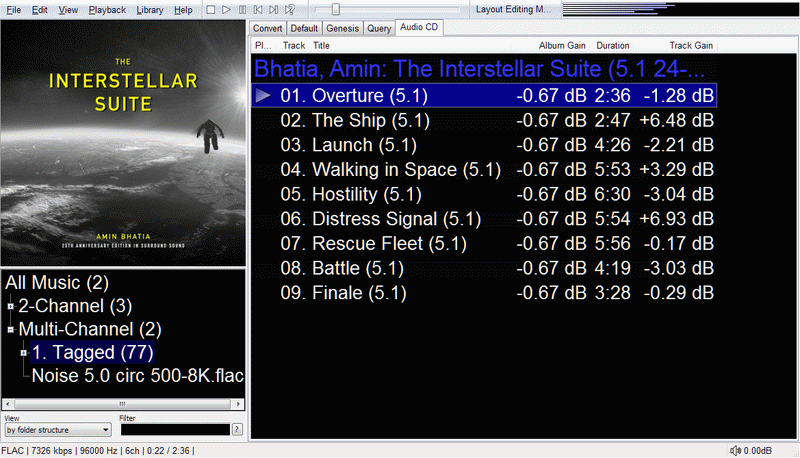The height and width of the screenshot is (458, 800).
Task: Click the Track column header
Action: (x=294, y=45)
